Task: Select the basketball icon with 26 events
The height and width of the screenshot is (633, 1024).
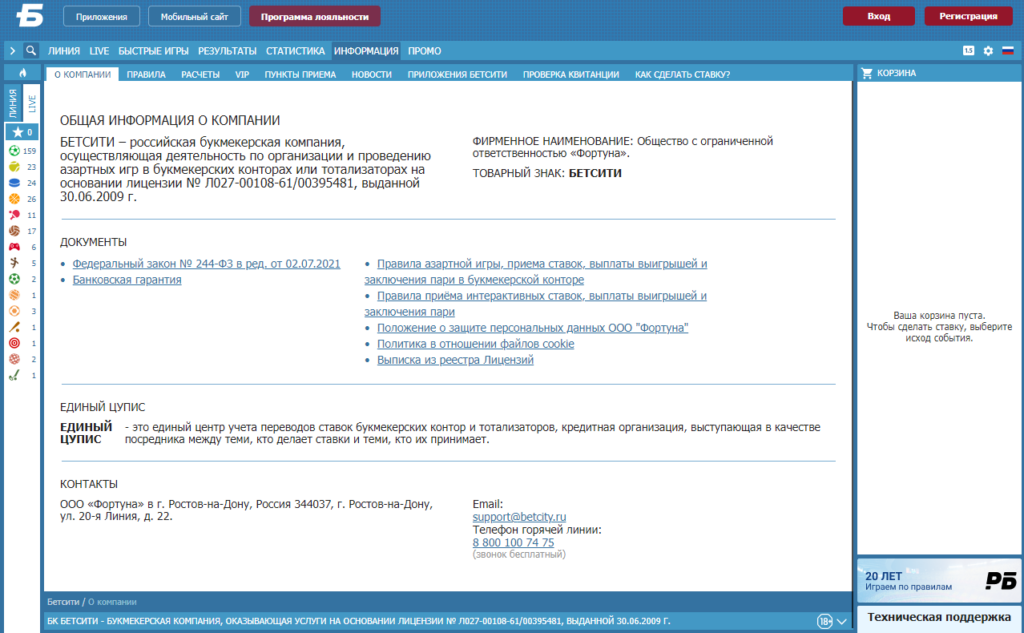Action: 14,199
